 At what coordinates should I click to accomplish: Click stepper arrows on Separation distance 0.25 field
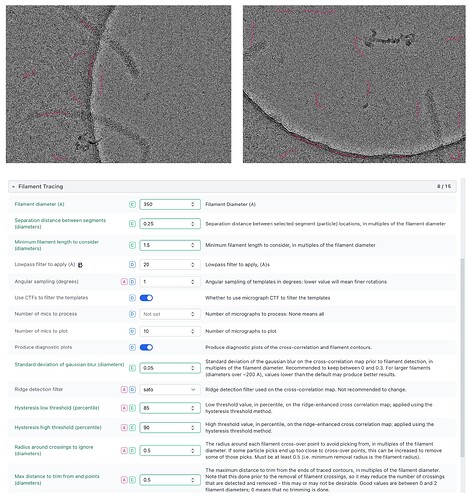(x=193, y=224)
